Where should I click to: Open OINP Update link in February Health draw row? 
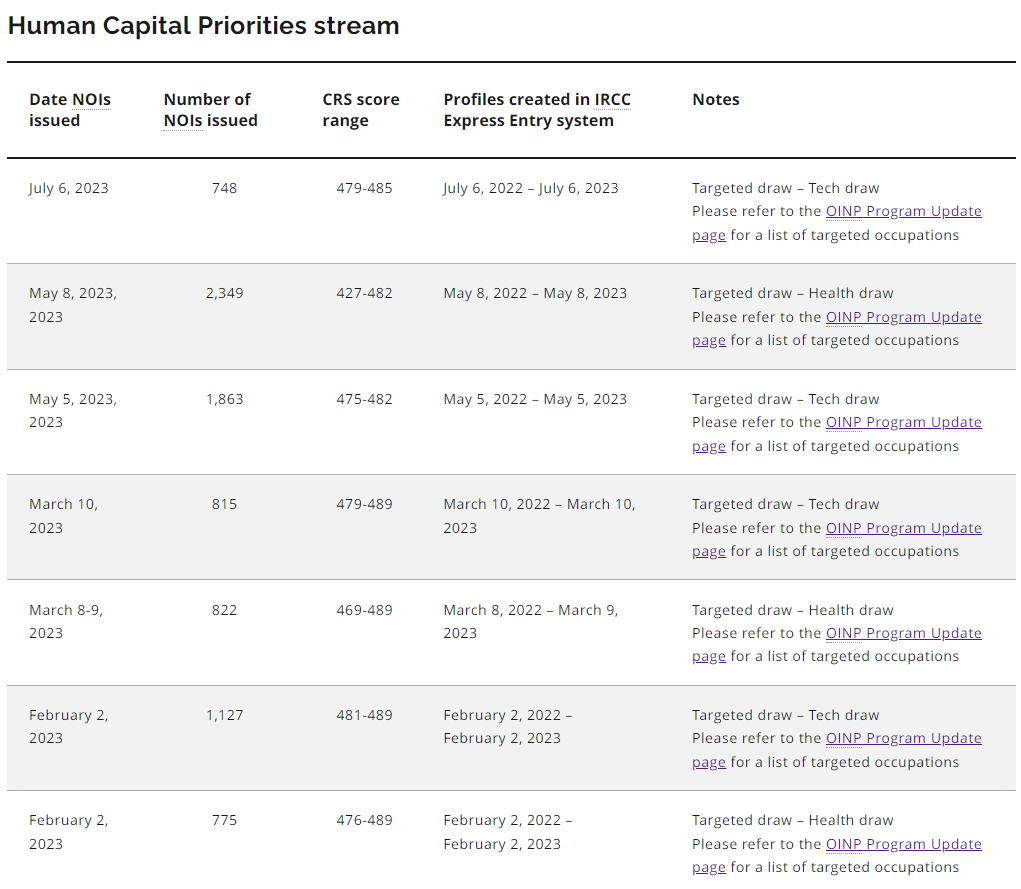coord(903,844)
